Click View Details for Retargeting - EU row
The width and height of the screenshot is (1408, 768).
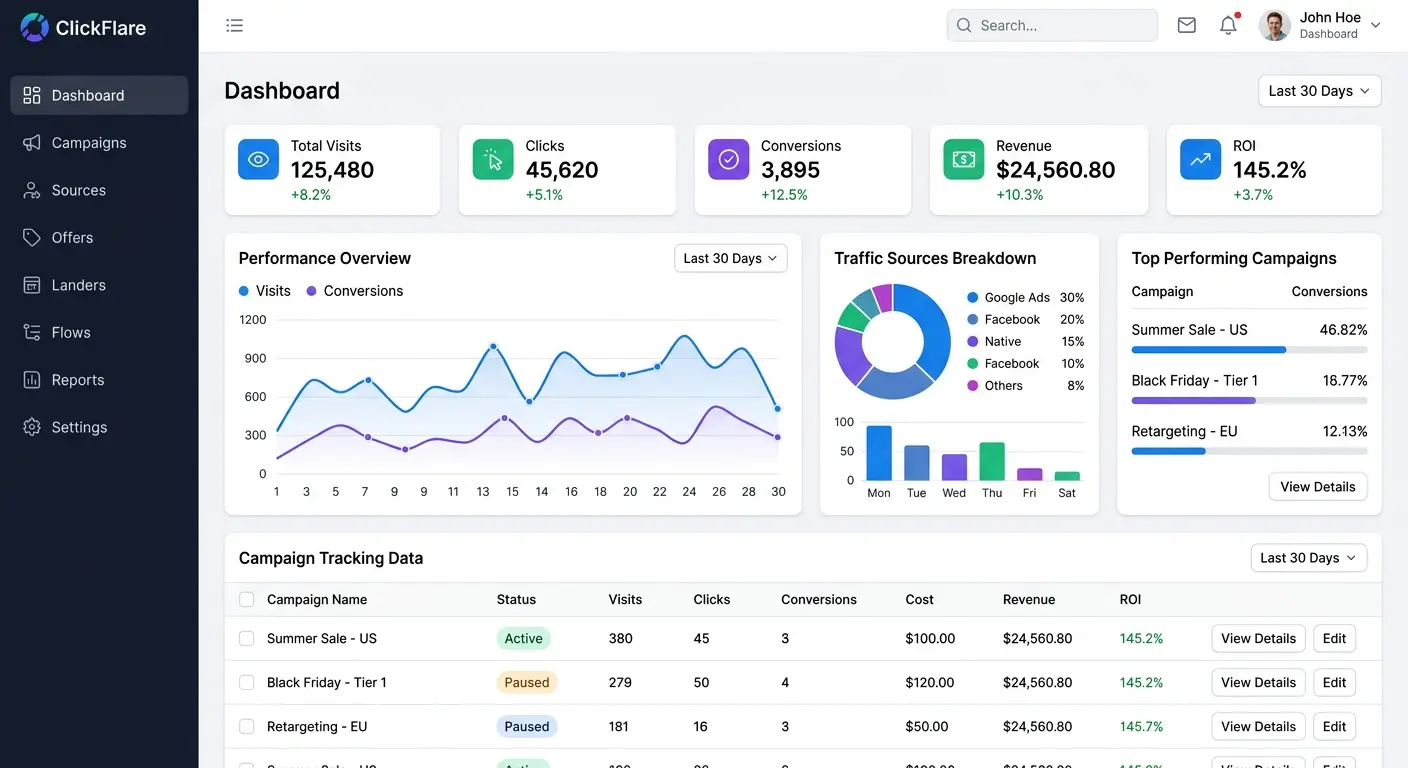click(x=1258, y=726)
